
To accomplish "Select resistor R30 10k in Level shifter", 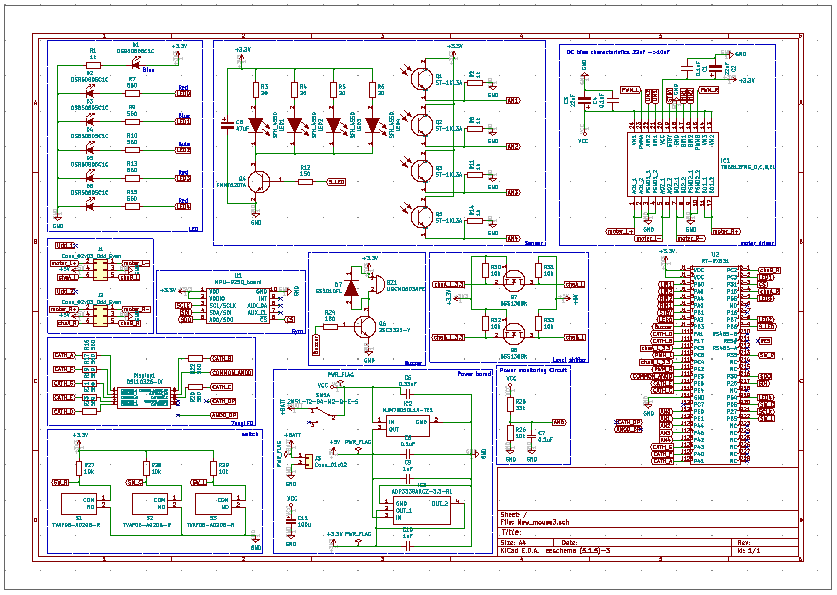I will click(x=485, y=270).
